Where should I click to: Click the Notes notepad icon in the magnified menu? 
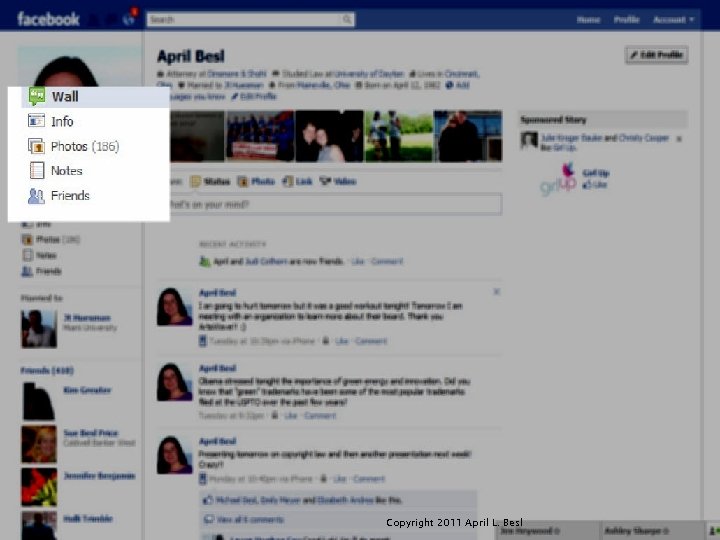[37, 170]
